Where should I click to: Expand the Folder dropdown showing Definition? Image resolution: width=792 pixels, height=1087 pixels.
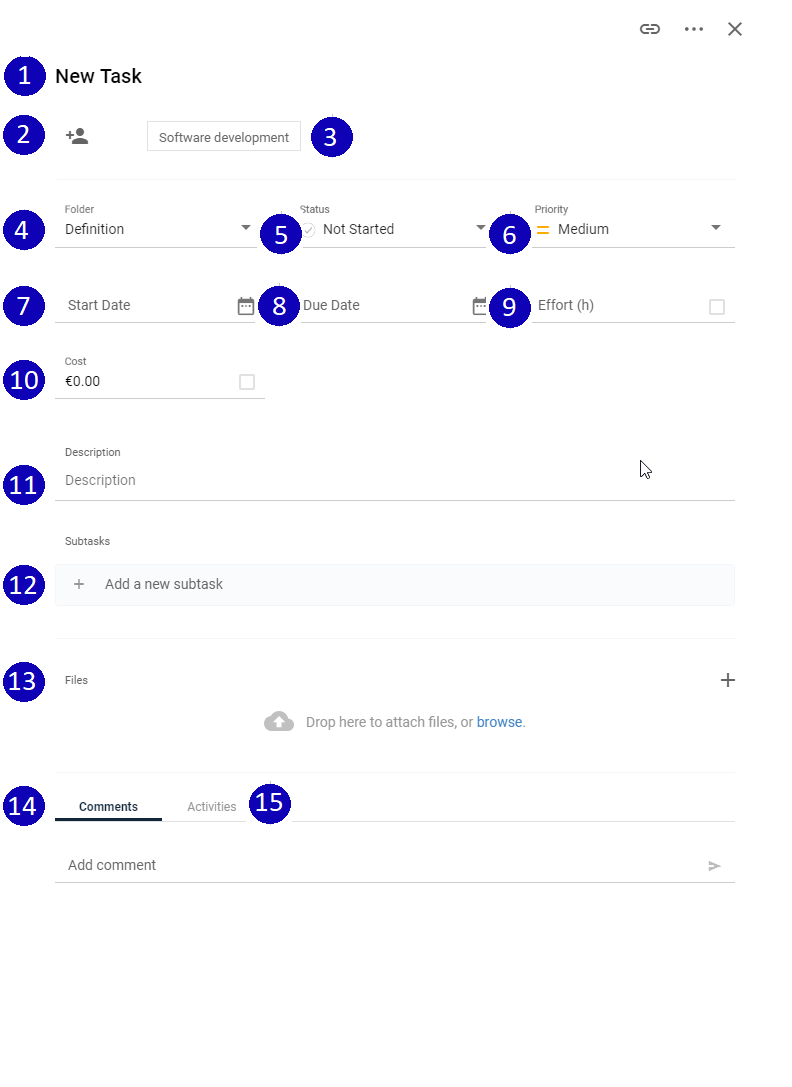pyautogui.click(x=156, y=229)
